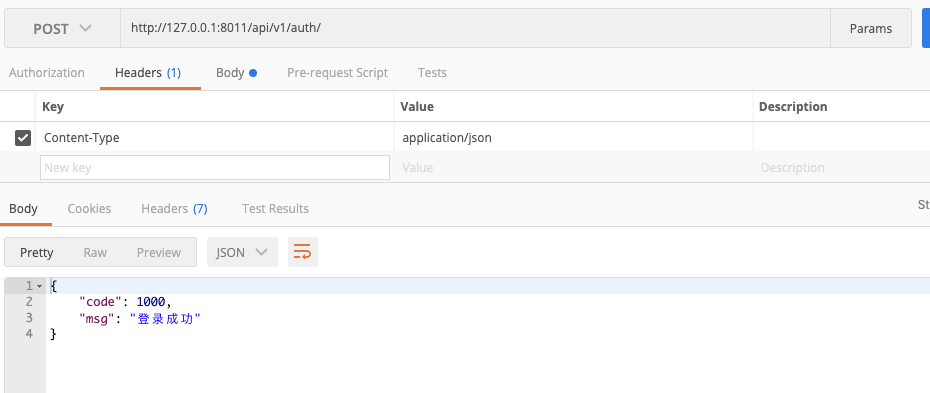930x393 pixels.
Task: Switch response view to Preview
Action: (158, 253)
